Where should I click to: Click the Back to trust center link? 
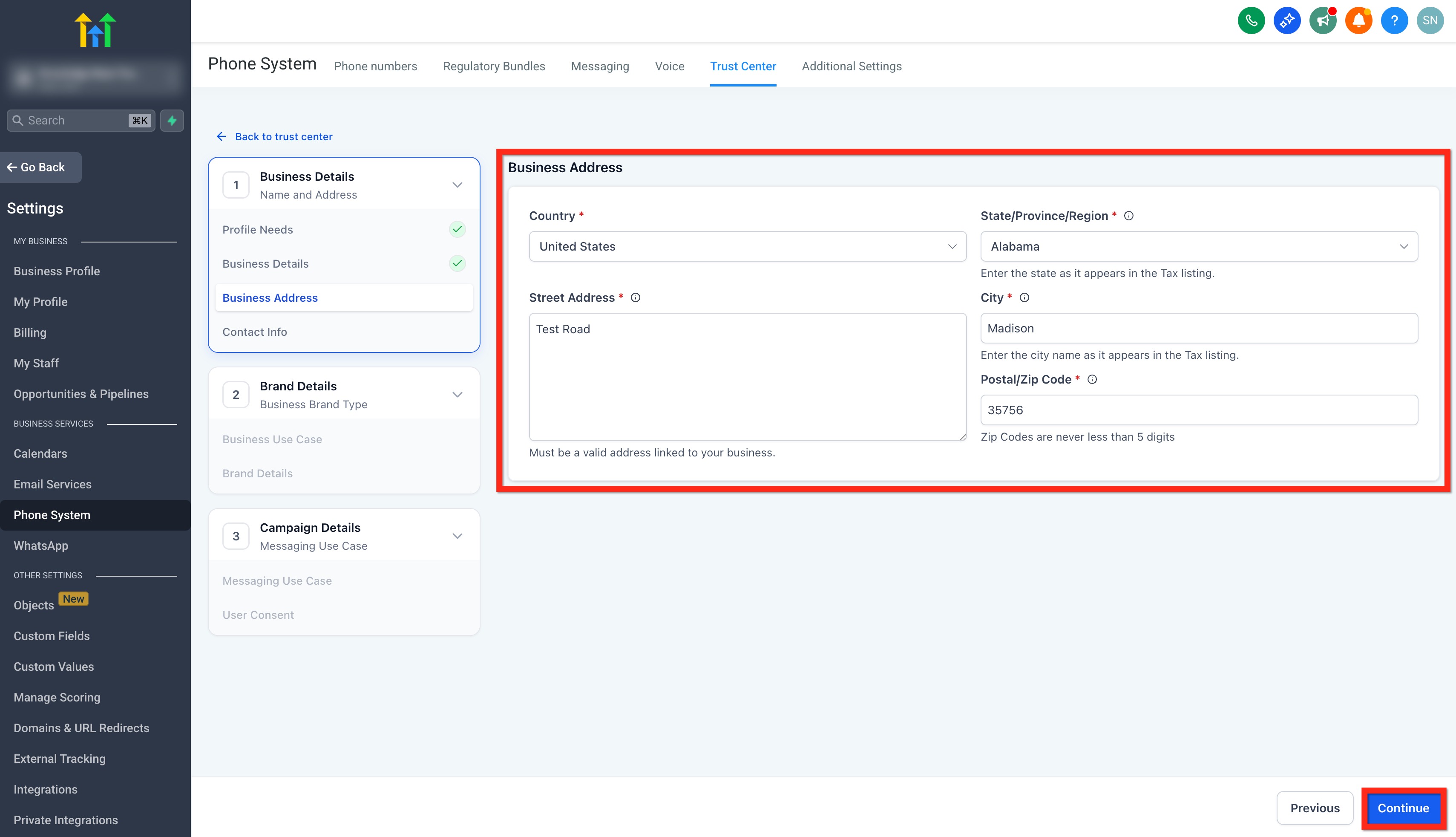(x=283, y=137)
